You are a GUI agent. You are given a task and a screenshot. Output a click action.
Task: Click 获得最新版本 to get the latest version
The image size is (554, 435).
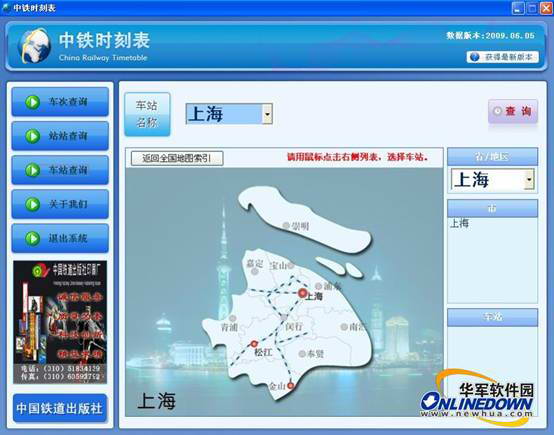(x=502, y=57)
